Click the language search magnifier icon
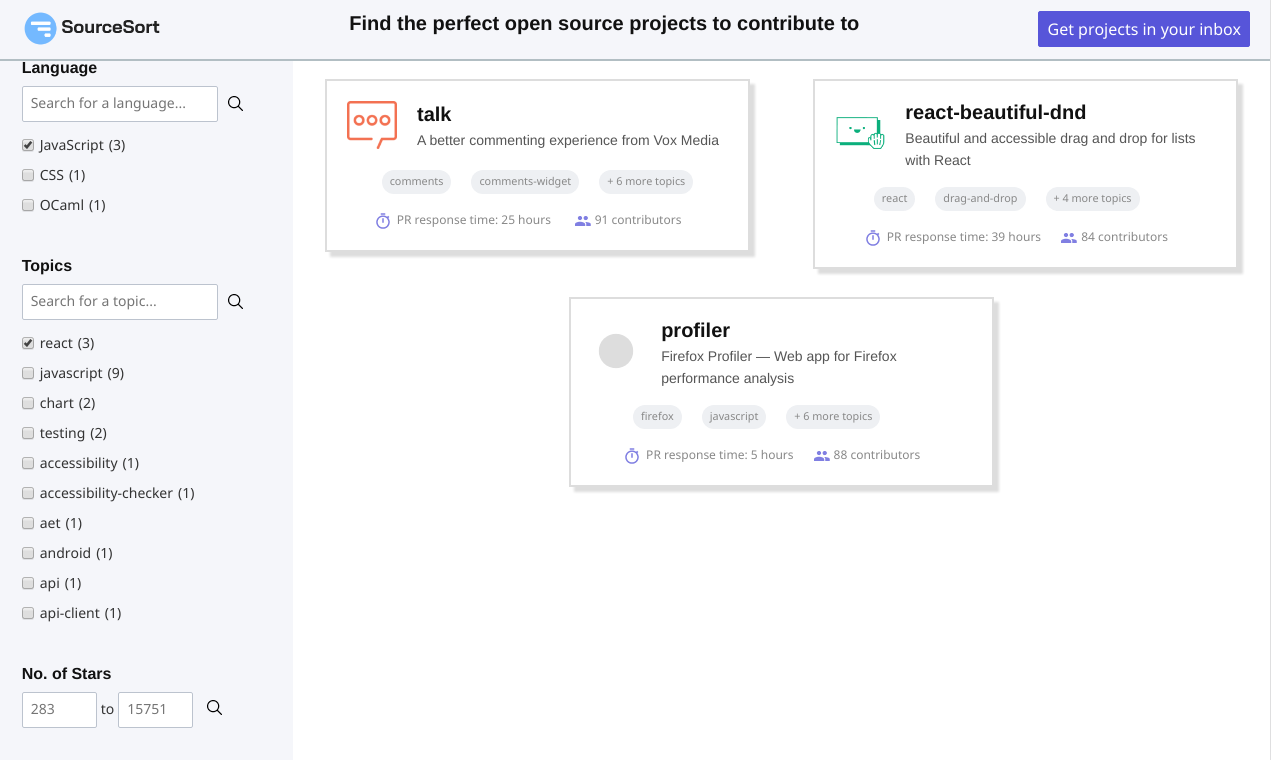This screenshot has height=760, width=1271. click(x=235, y=103)
